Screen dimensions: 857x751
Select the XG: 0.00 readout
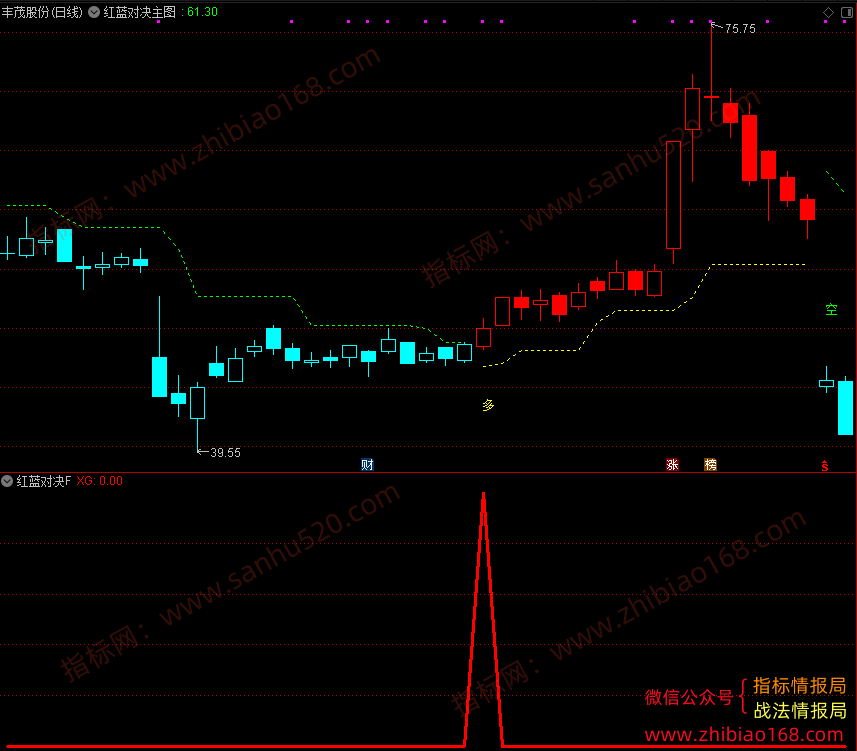point(99,481)
